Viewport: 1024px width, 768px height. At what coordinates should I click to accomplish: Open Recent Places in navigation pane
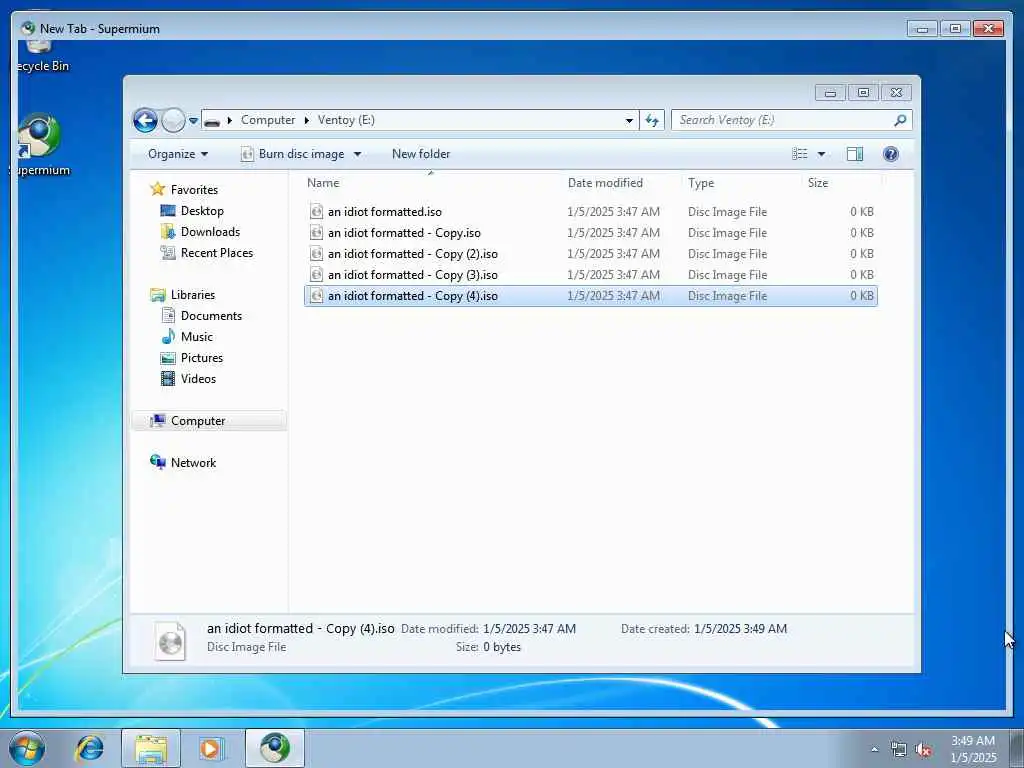(217, 253)
